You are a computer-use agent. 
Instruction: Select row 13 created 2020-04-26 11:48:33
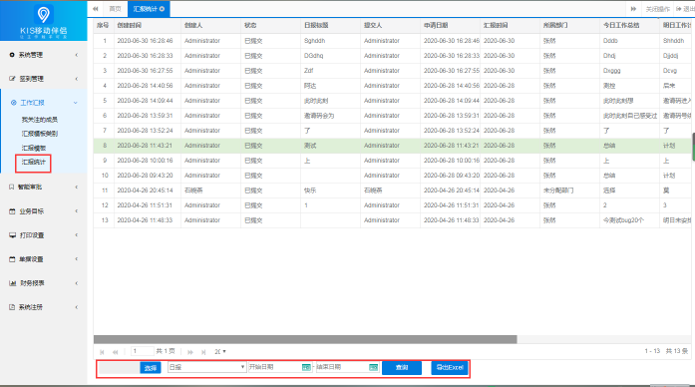click(x=392, y=220)
